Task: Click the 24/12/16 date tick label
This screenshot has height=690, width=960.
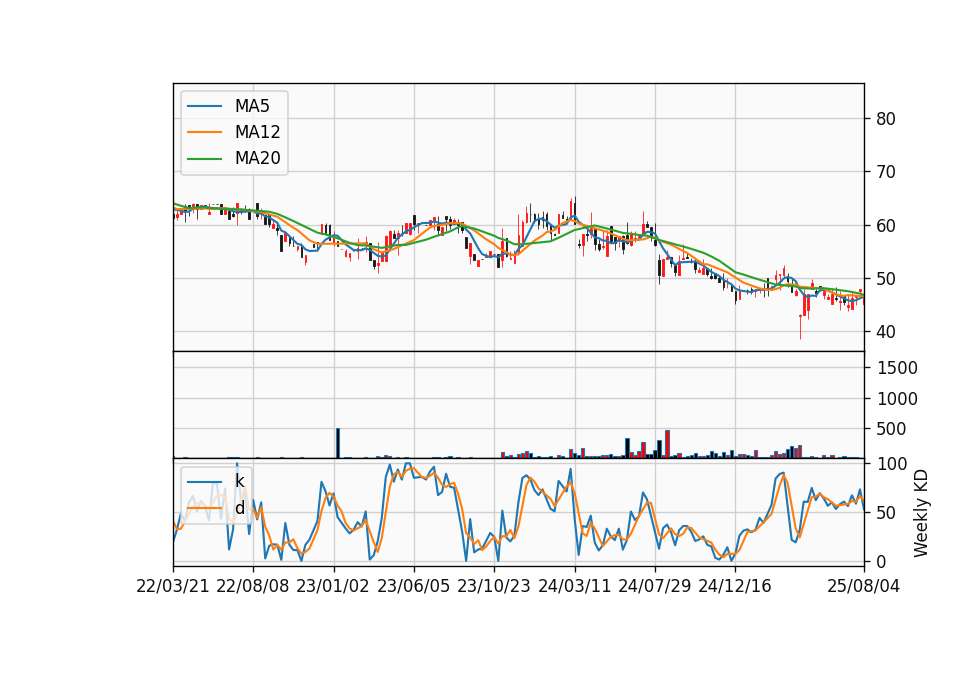Action: pyautogui.click(x=735, y=586)
